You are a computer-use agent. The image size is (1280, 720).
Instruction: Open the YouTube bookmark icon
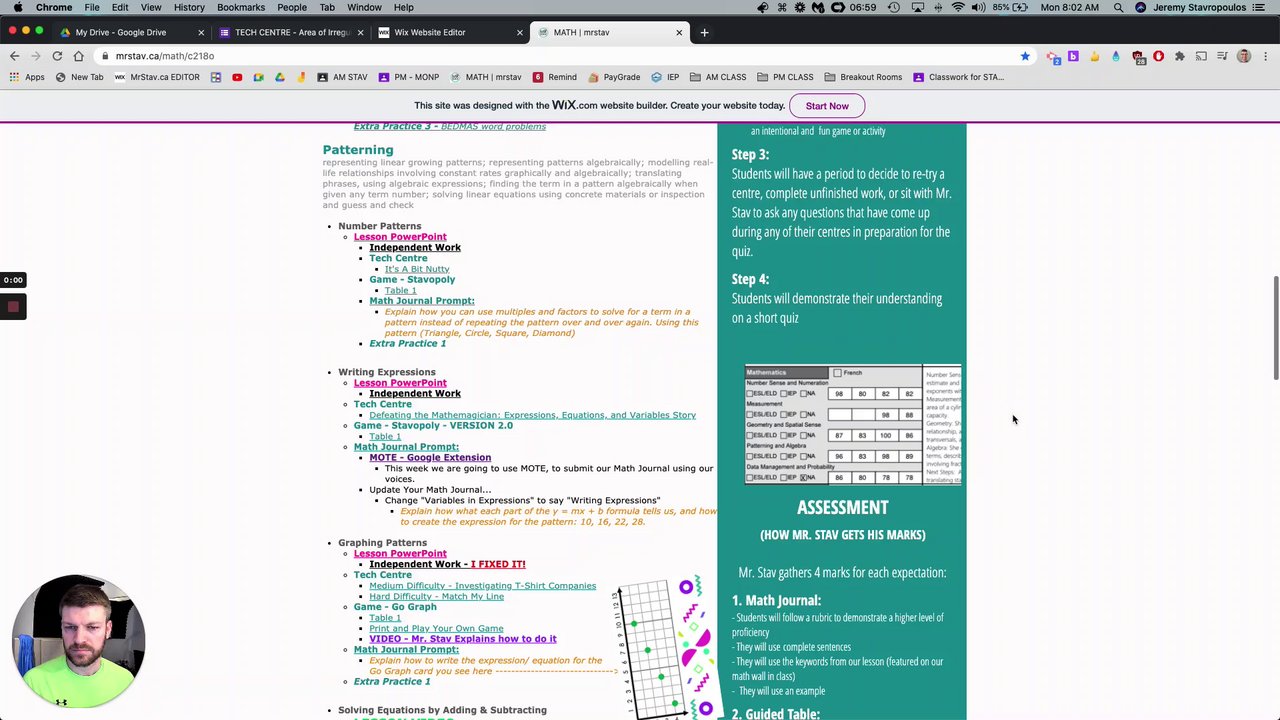pos(237,77)
